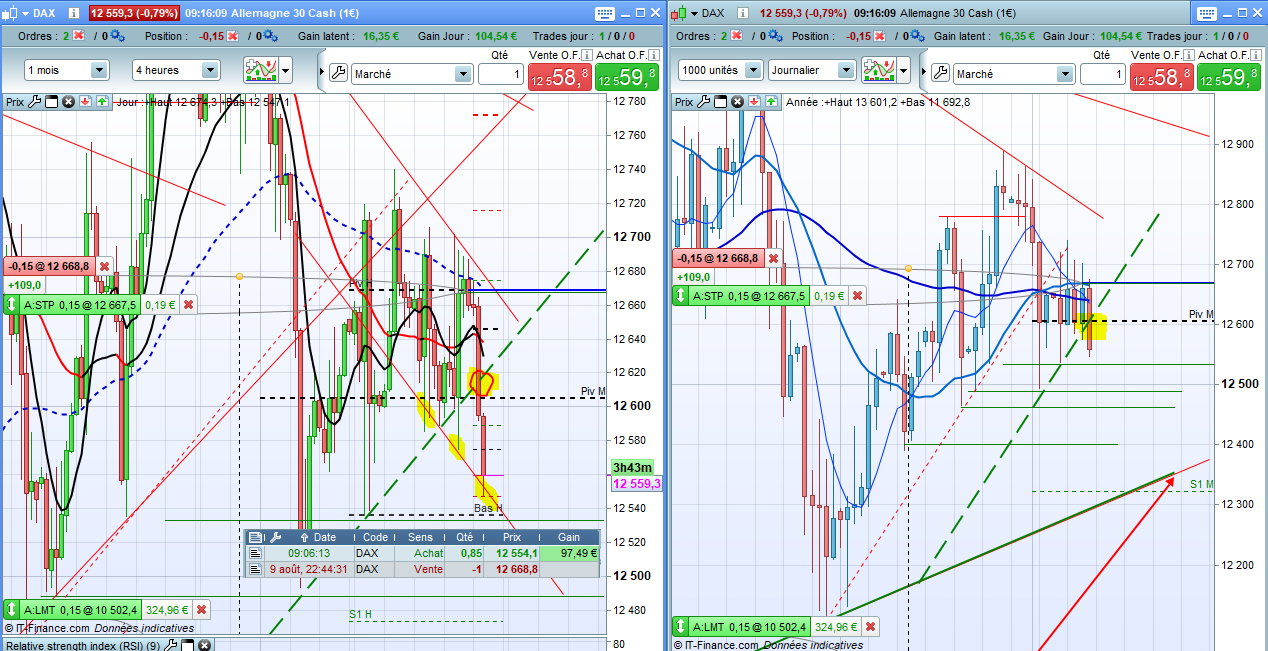Viewport: 1268px width, 651px height.
Task: Click green Achat 12 559,8 button right window
Action: point(1229,77)
